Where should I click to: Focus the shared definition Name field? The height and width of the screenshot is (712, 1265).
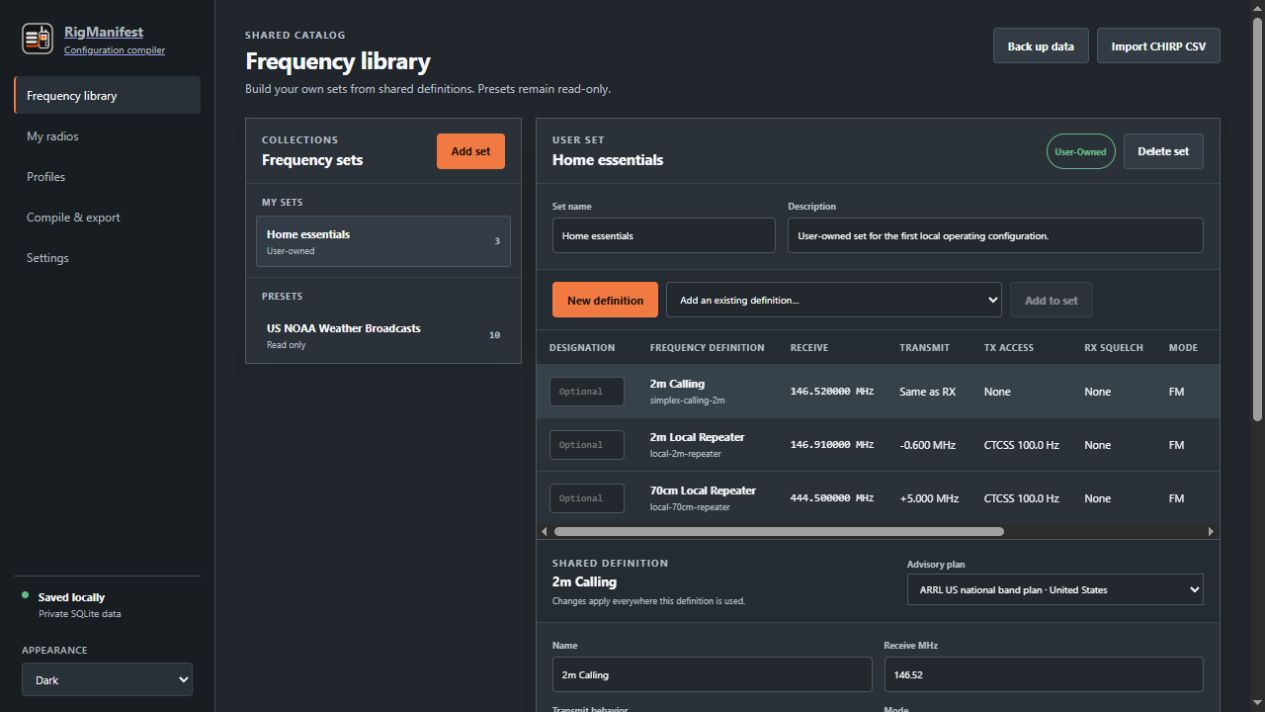712,675
